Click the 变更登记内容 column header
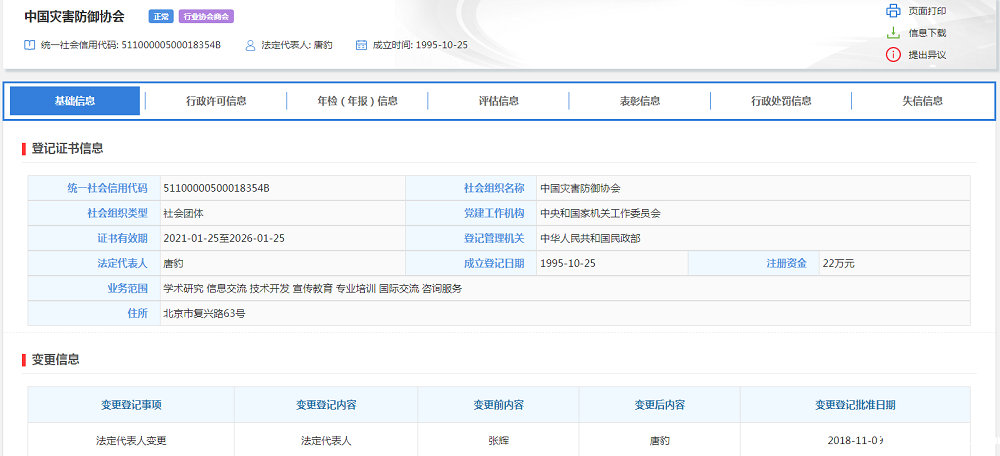Screen dimensions: 1000x456 pos(326,404)
